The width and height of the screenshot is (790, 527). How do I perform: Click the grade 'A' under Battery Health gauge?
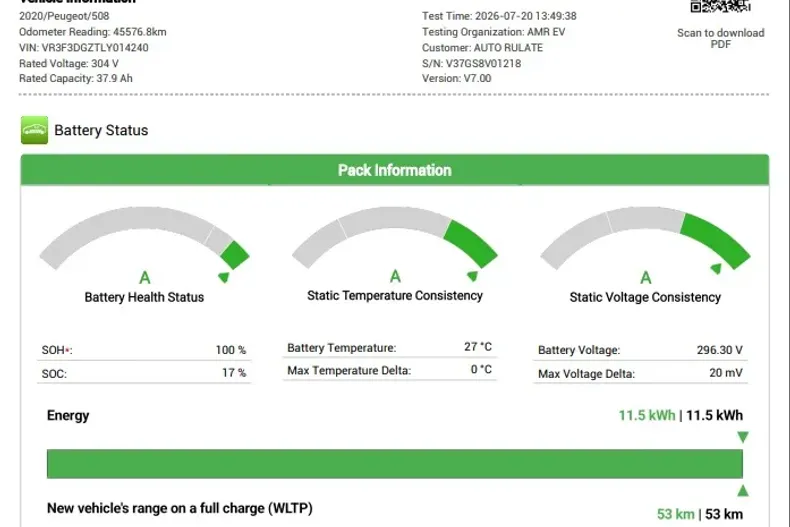pos(145,278)
